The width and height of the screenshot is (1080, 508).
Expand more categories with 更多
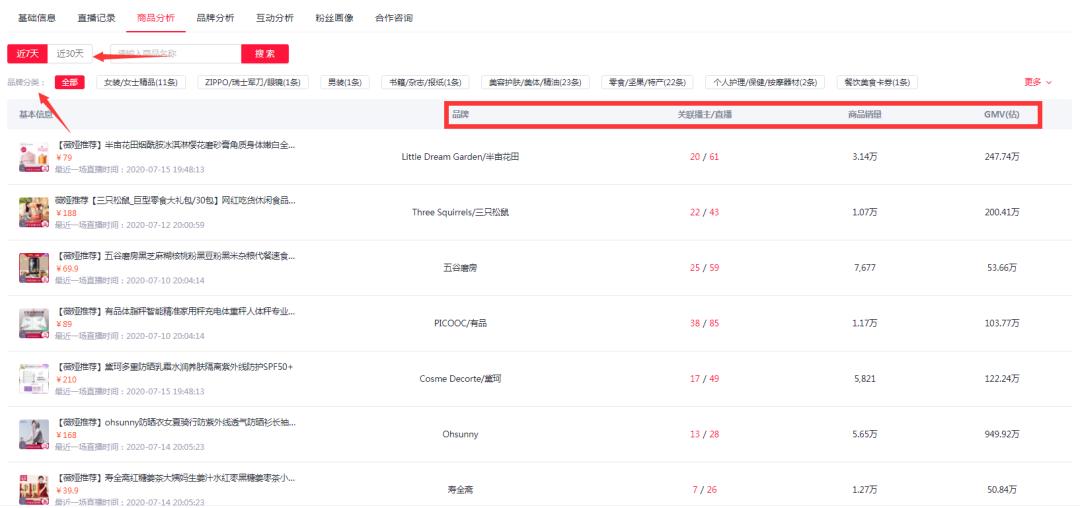[x=1038, y=82]
